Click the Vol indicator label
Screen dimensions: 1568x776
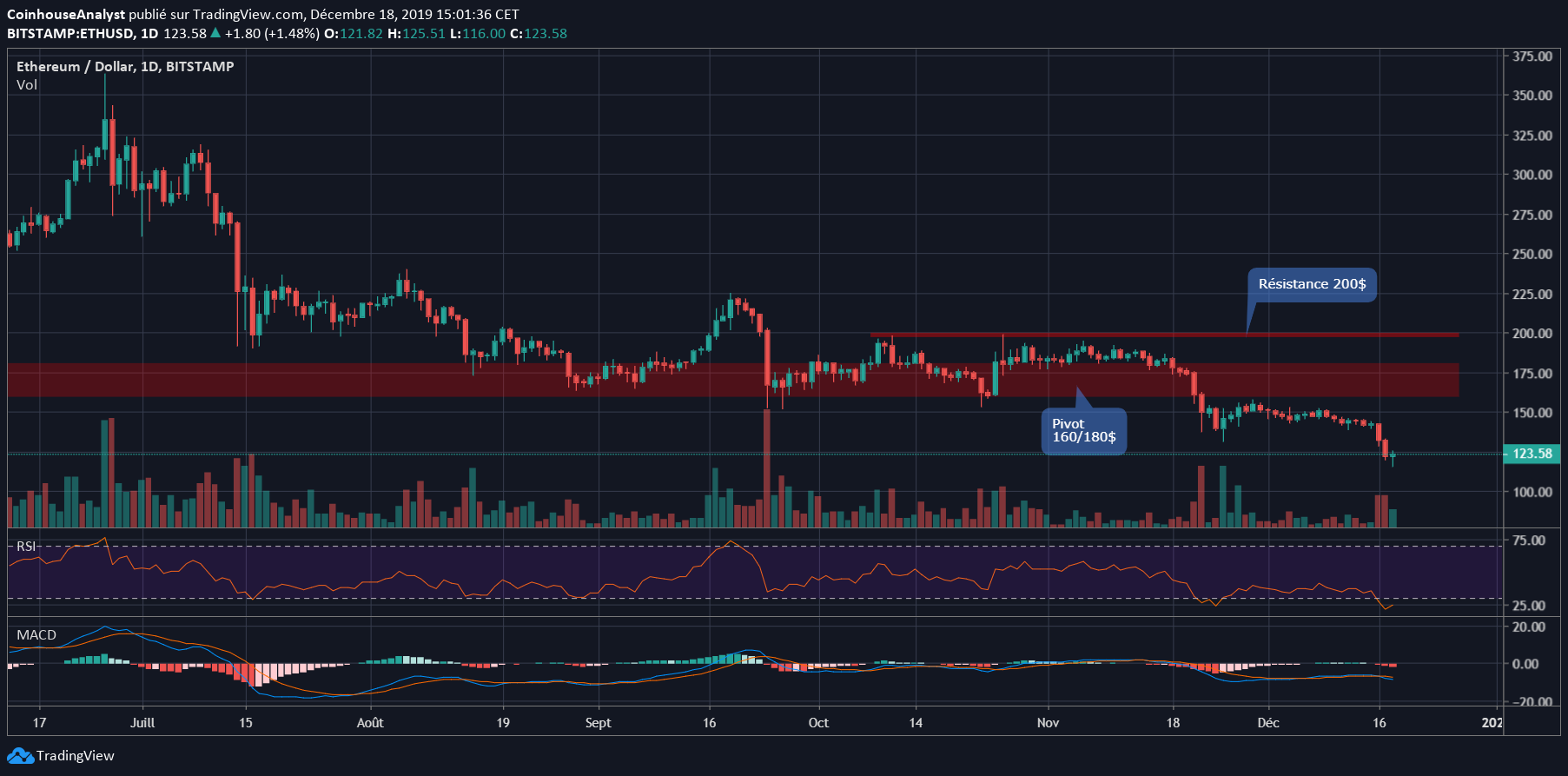[x=27, y=85]
